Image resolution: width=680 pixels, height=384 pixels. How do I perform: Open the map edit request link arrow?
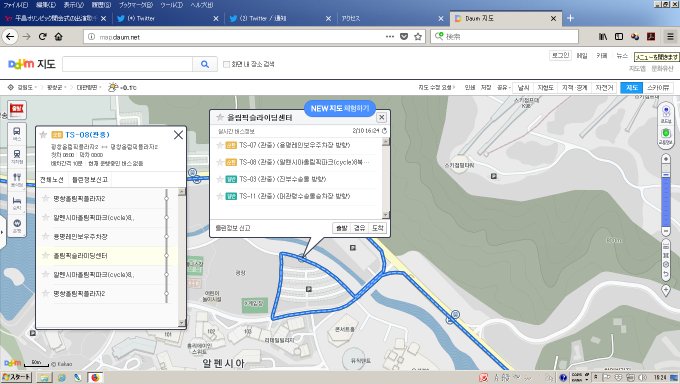(454, 88)
